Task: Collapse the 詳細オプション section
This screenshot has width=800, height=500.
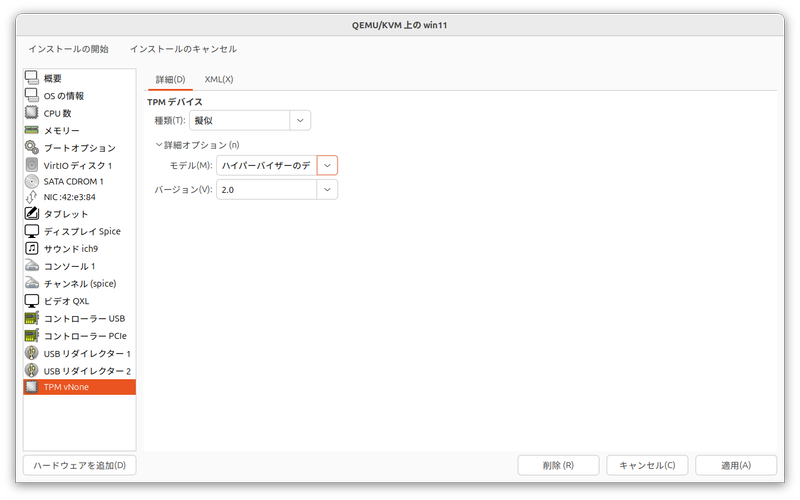Action: click(197, 145)
